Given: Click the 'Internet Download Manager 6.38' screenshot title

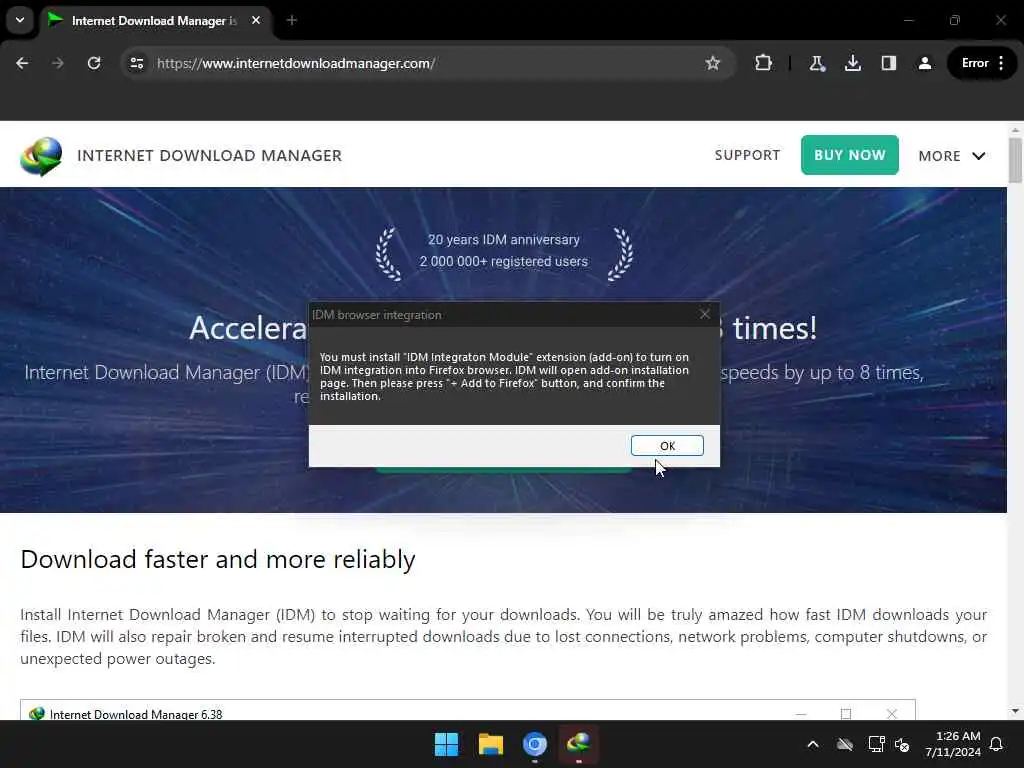Looking at the screenshot, I should coord(136,714).
